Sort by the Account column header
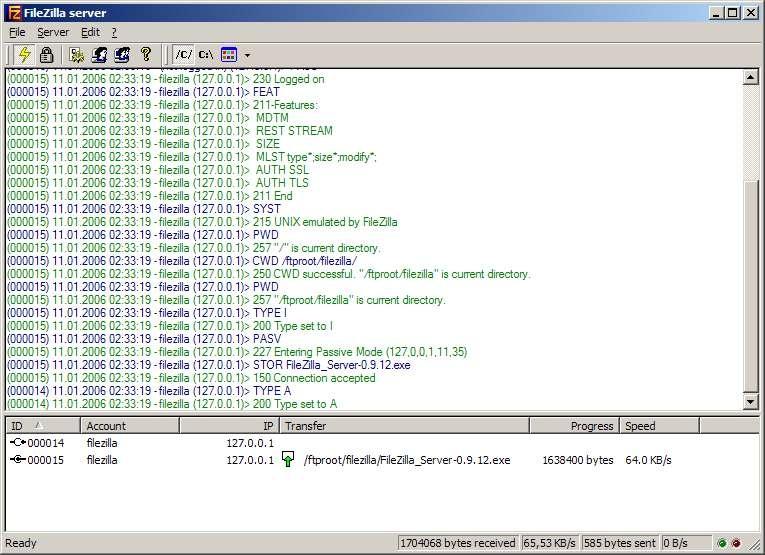This screenshot has width=765, height=555. [x=130, y=426]
